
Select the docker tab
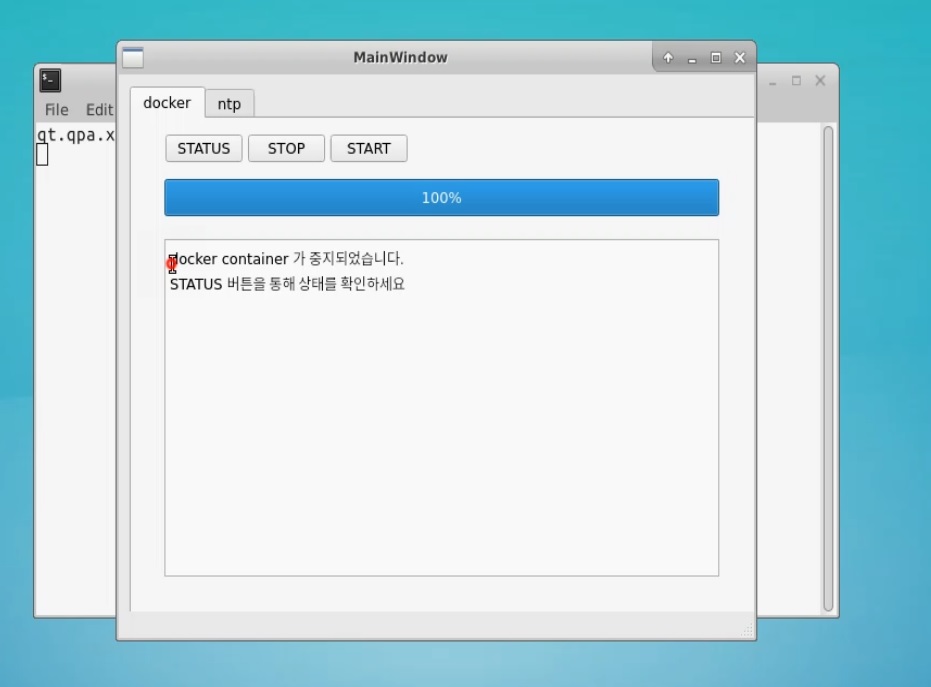pos(167,103)
